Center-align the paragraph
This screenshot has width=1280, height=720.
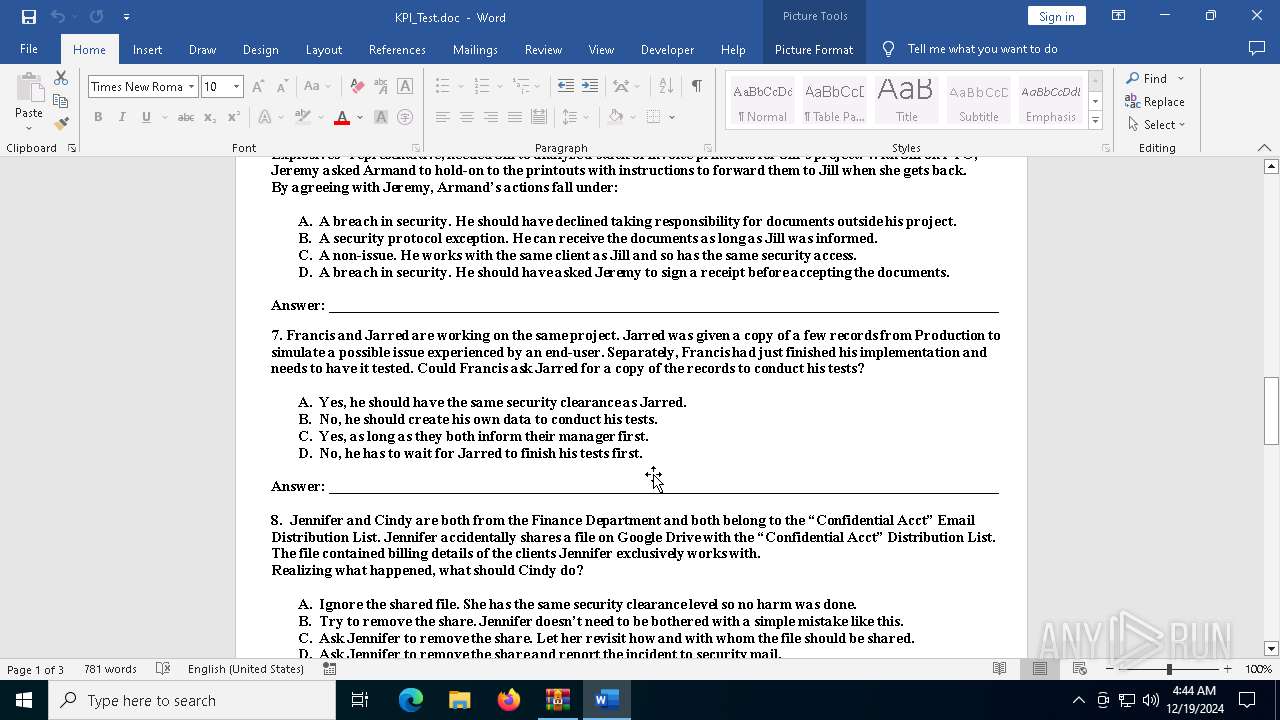coord(467,117)
